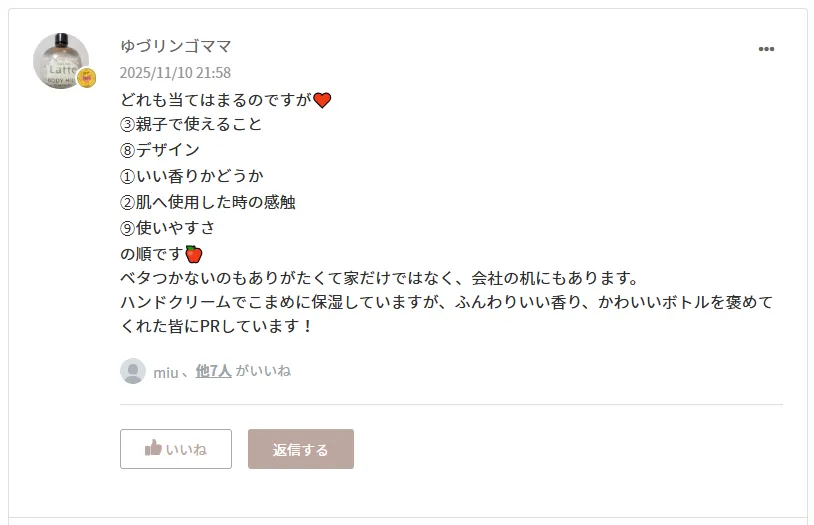Click the sentence starting with ベタつかないのも

(379, 277)
